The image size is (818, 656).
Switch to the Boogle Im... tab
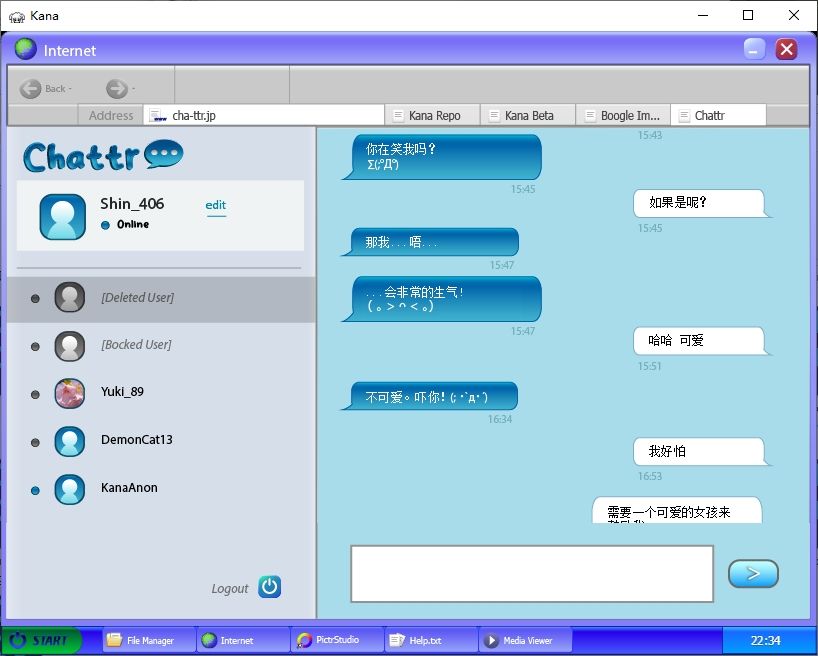(623, 115)
